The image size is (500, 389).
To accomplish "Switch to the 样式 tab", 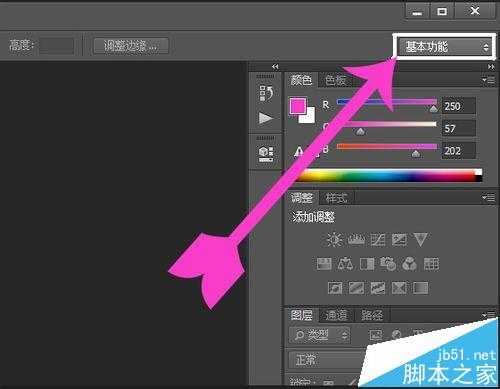I will [336, 198].
